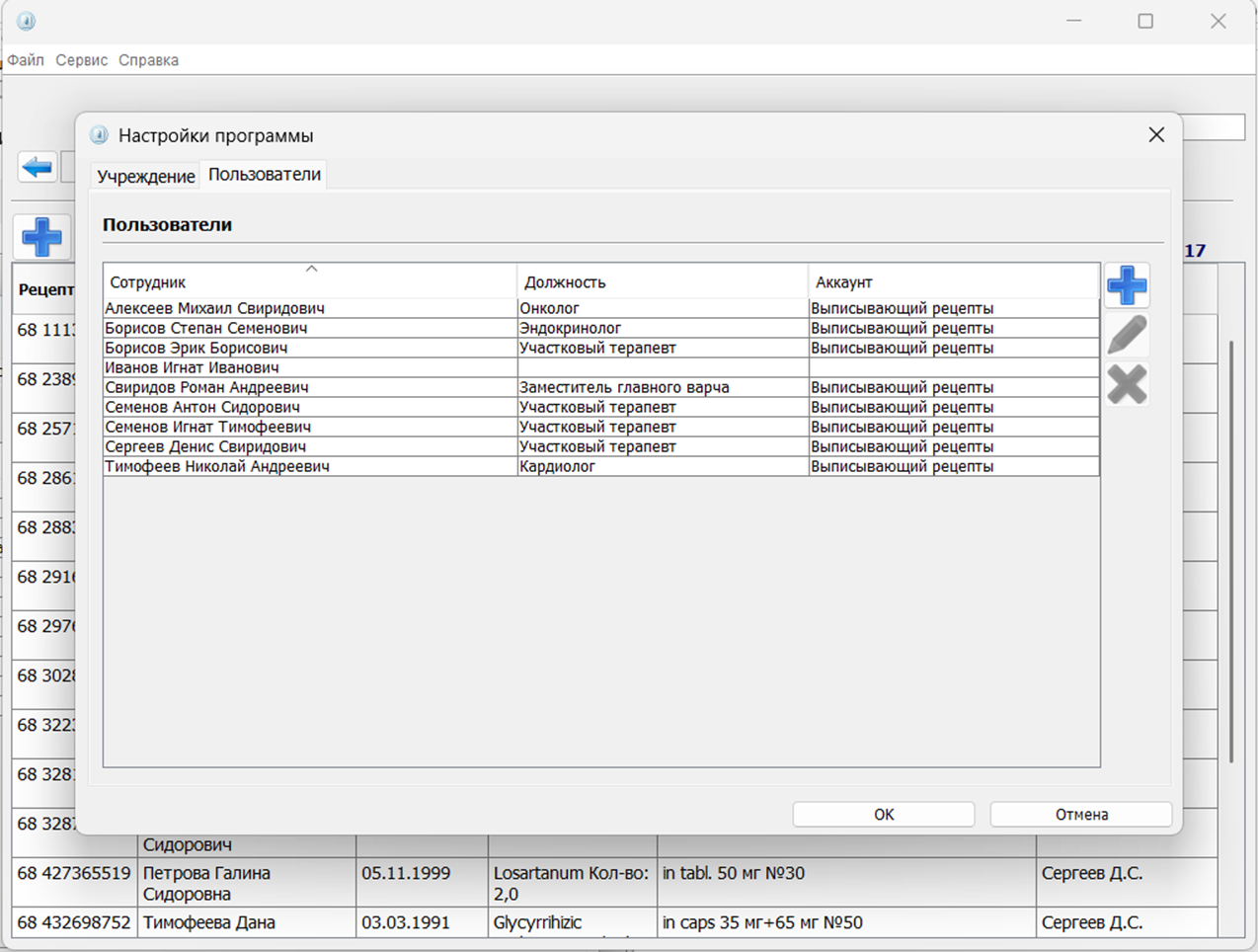Viewport: 1258px width, 952px height.
Task: Click the blue plus add-user icon
Action: [1127, 286]
